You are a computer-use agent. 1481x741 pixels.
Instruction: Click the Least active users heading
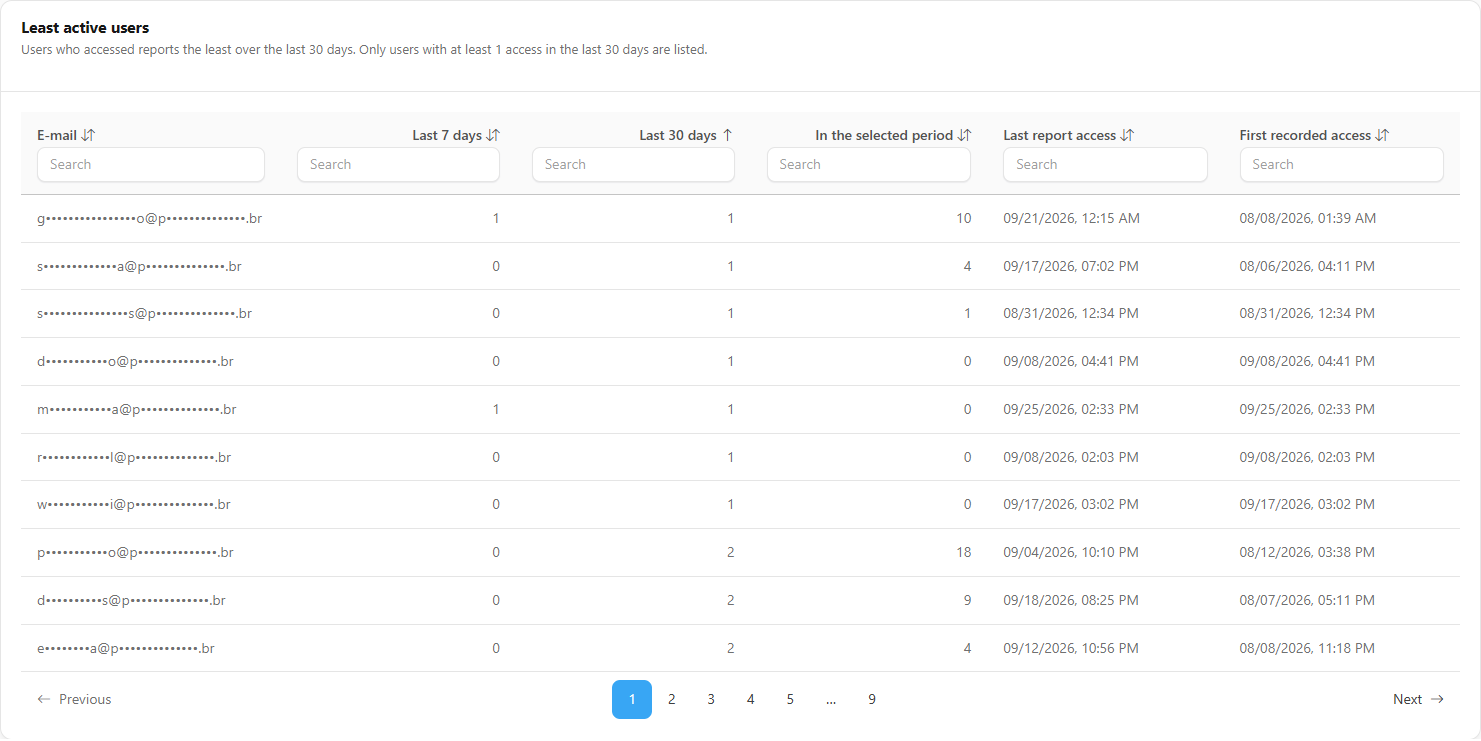(x=85, y=28)
